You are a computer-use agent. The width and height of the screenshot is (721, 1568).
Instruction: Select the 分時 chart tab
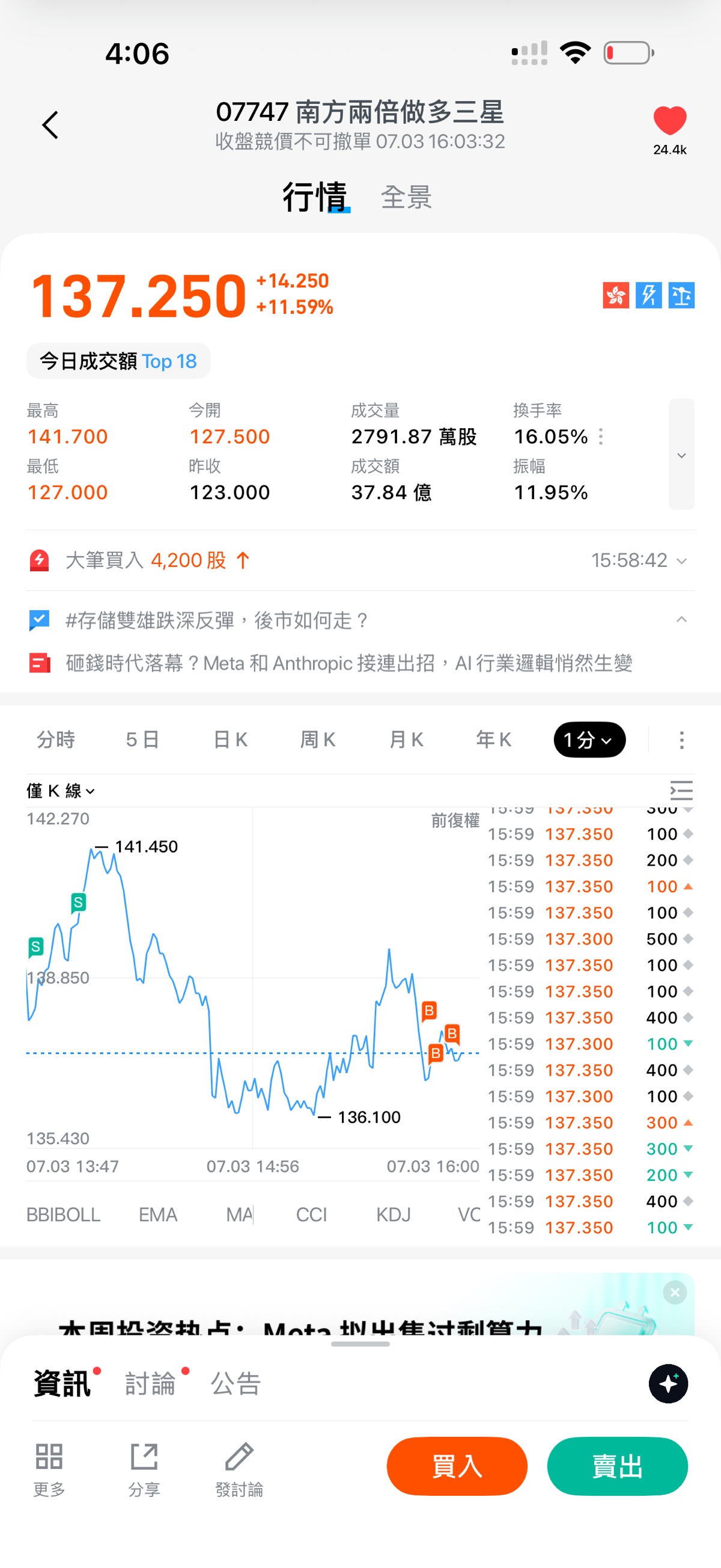point(56,740)
